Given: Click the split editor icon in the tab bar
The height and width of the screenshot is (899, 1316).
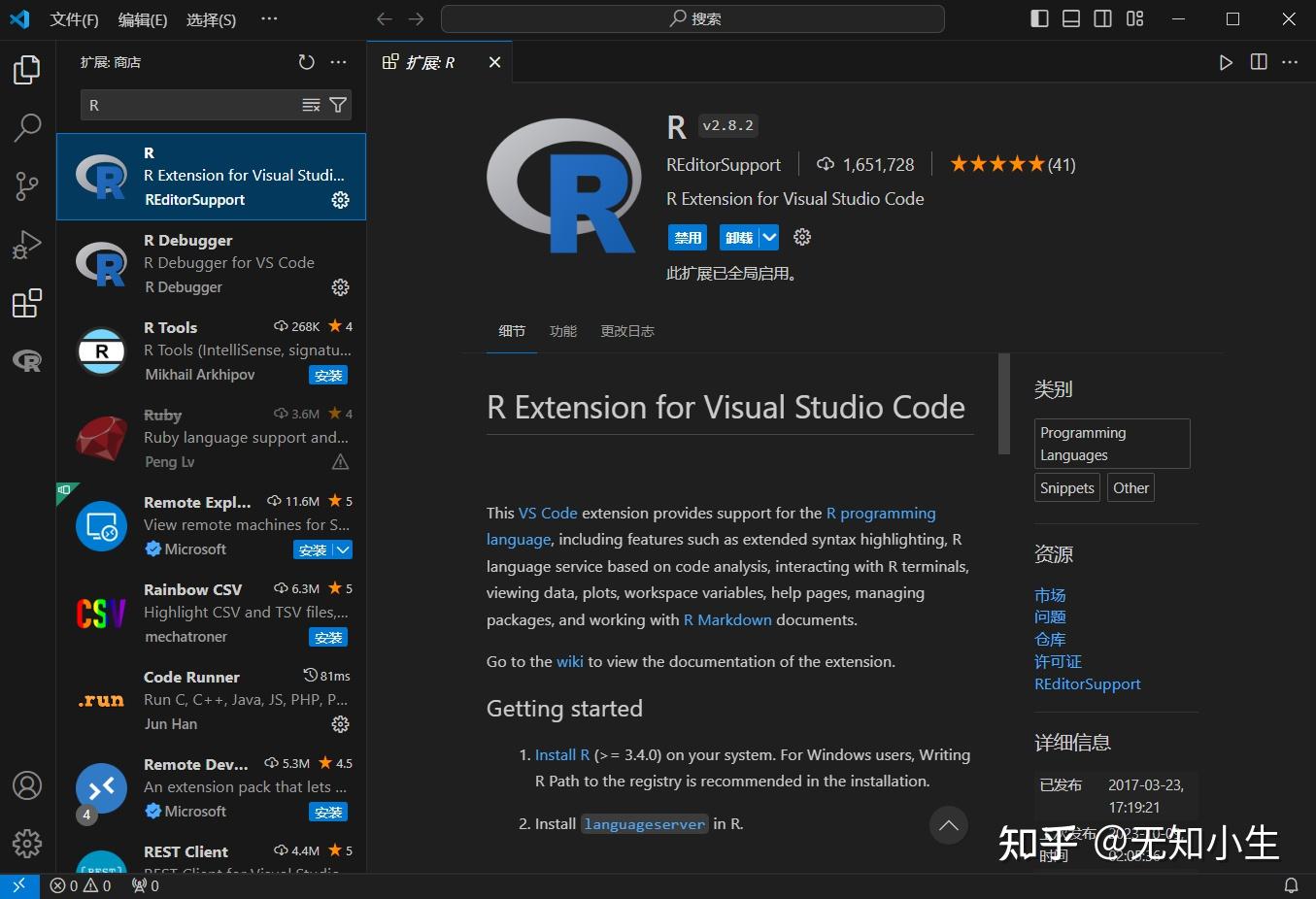Looking at the screenshot, I should tap(1258, 61).
